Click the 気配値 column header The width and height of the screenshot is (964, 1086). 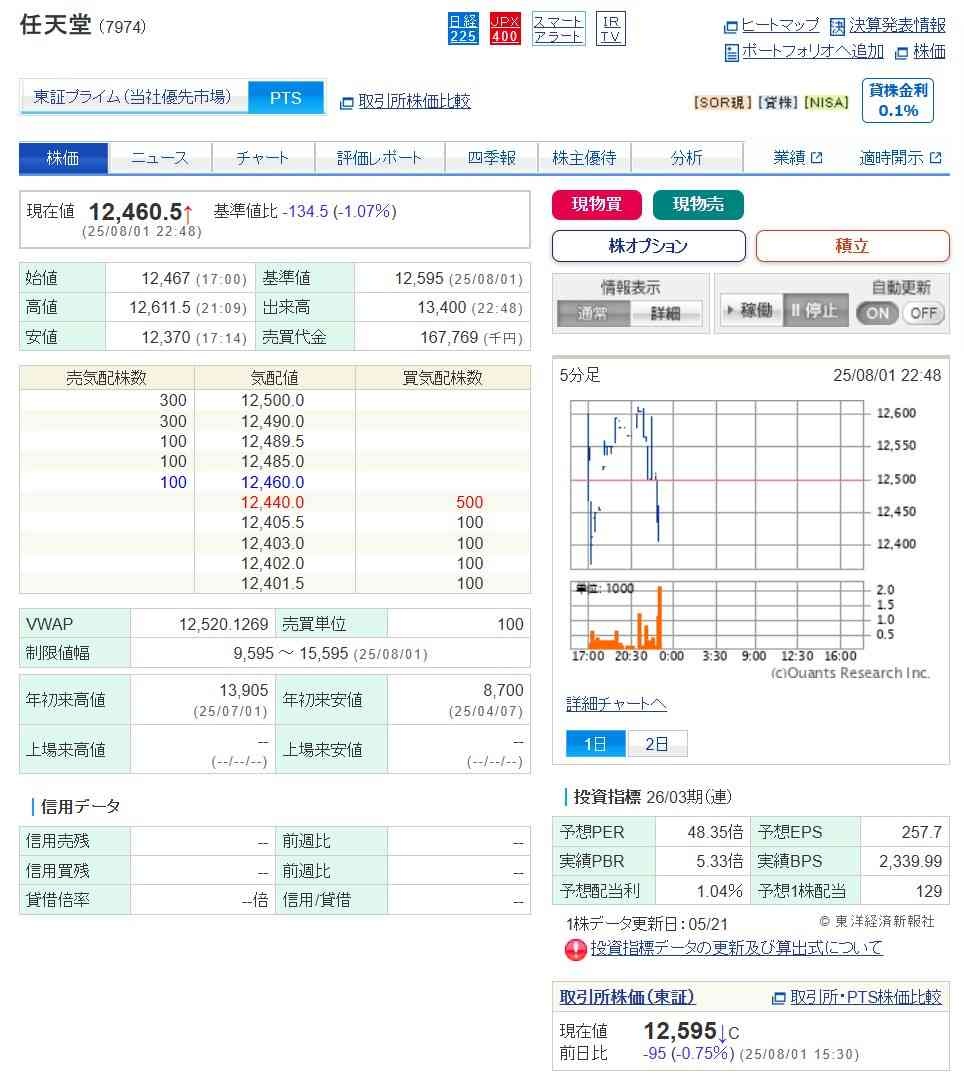pos(274,377)
